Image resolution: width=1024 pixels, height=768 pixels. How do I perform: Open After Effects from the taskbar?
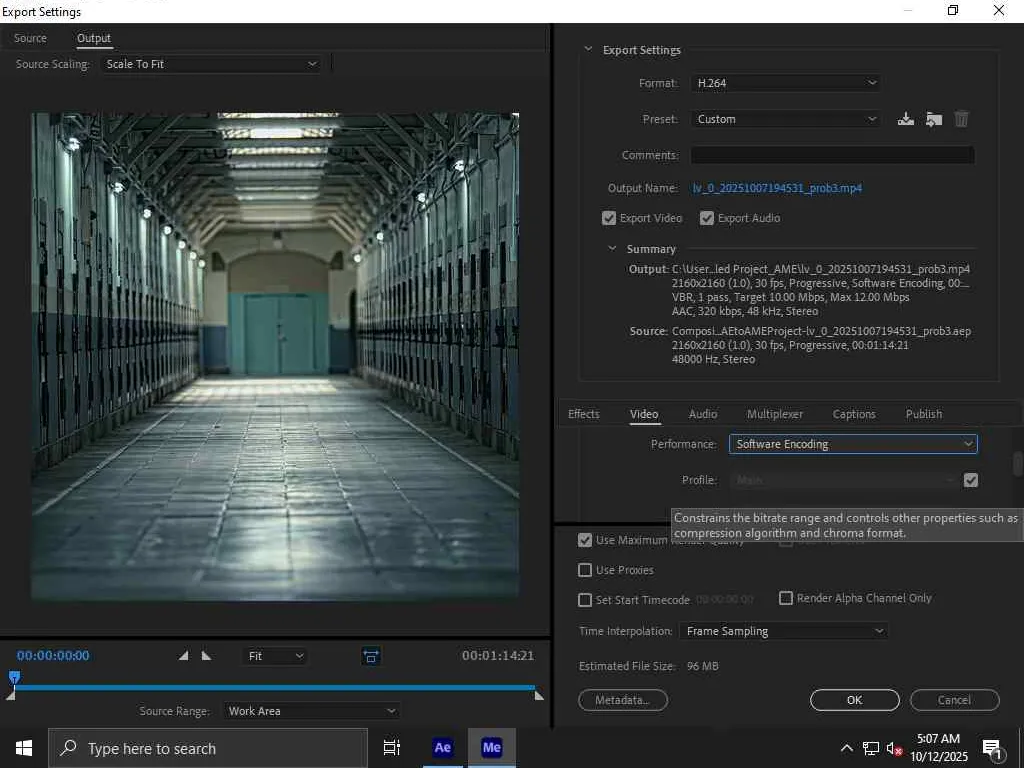click(442, 747)
